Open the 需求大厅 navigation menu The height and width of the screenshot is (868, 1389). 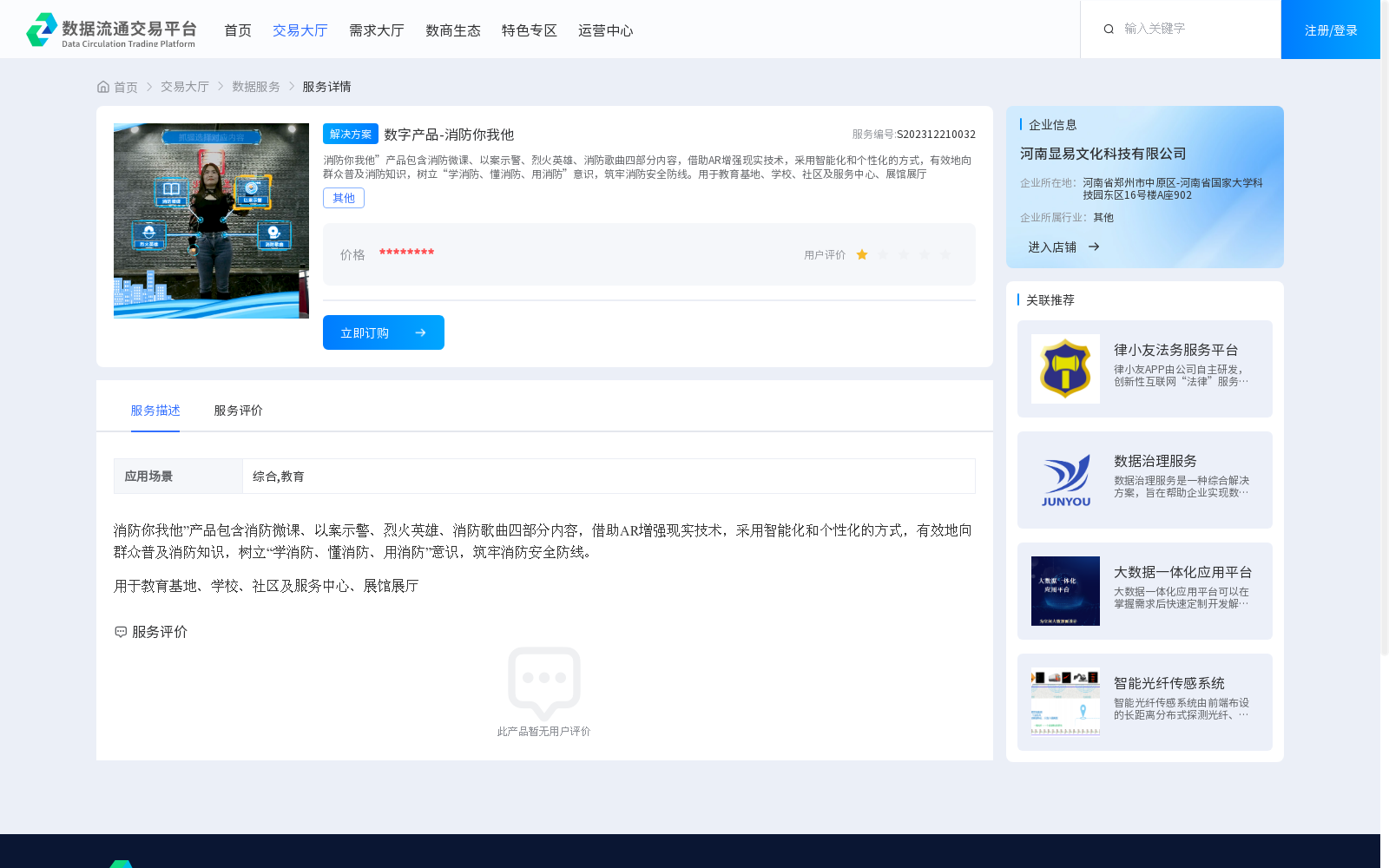(377, 30)
